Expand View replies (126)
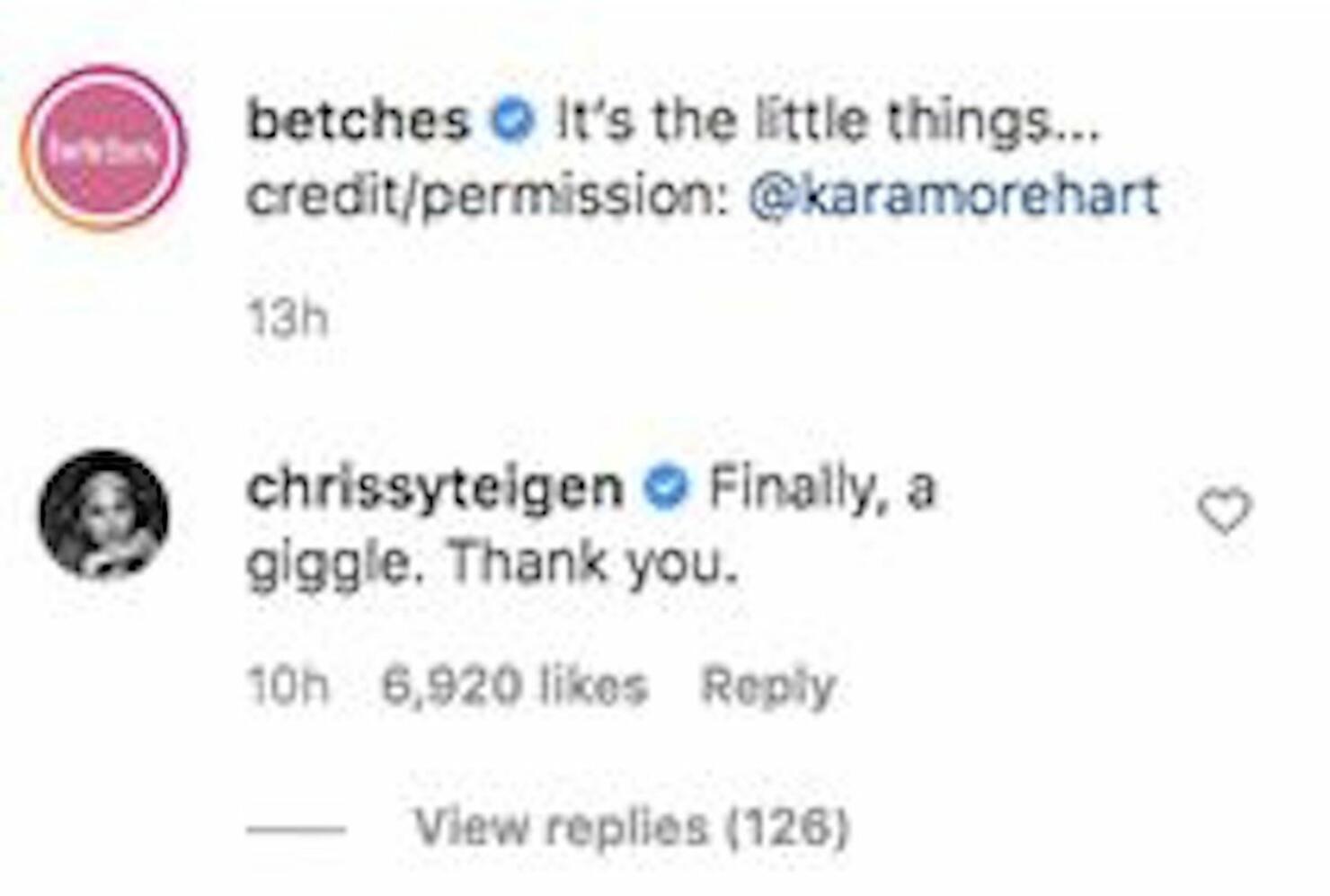 click(x=631, y=827)
